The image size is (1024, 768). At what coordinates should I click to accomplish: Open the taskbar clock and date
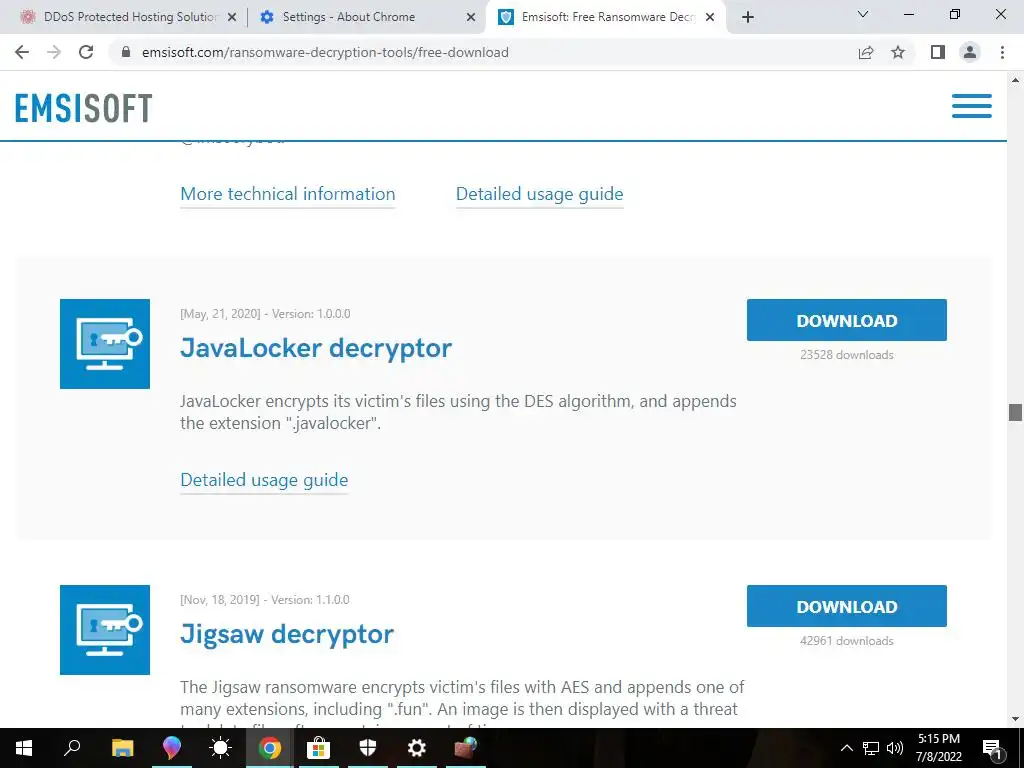[x=939, y=748]
